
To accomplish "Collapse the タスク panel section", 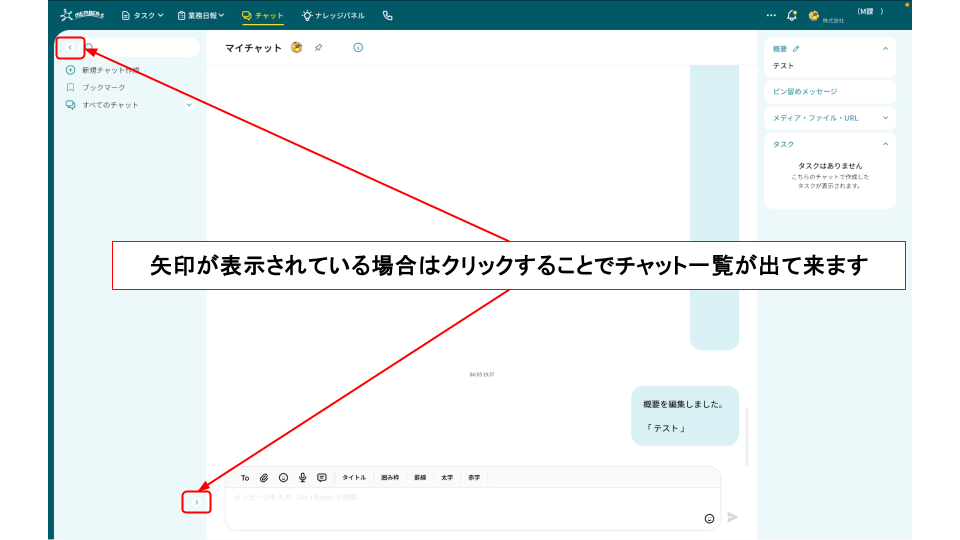I will (885, 144).
